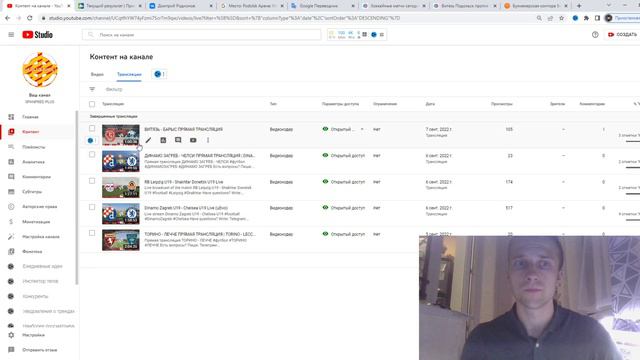Click the blue extension badge beside Трансляции tab

coord(159,74)
